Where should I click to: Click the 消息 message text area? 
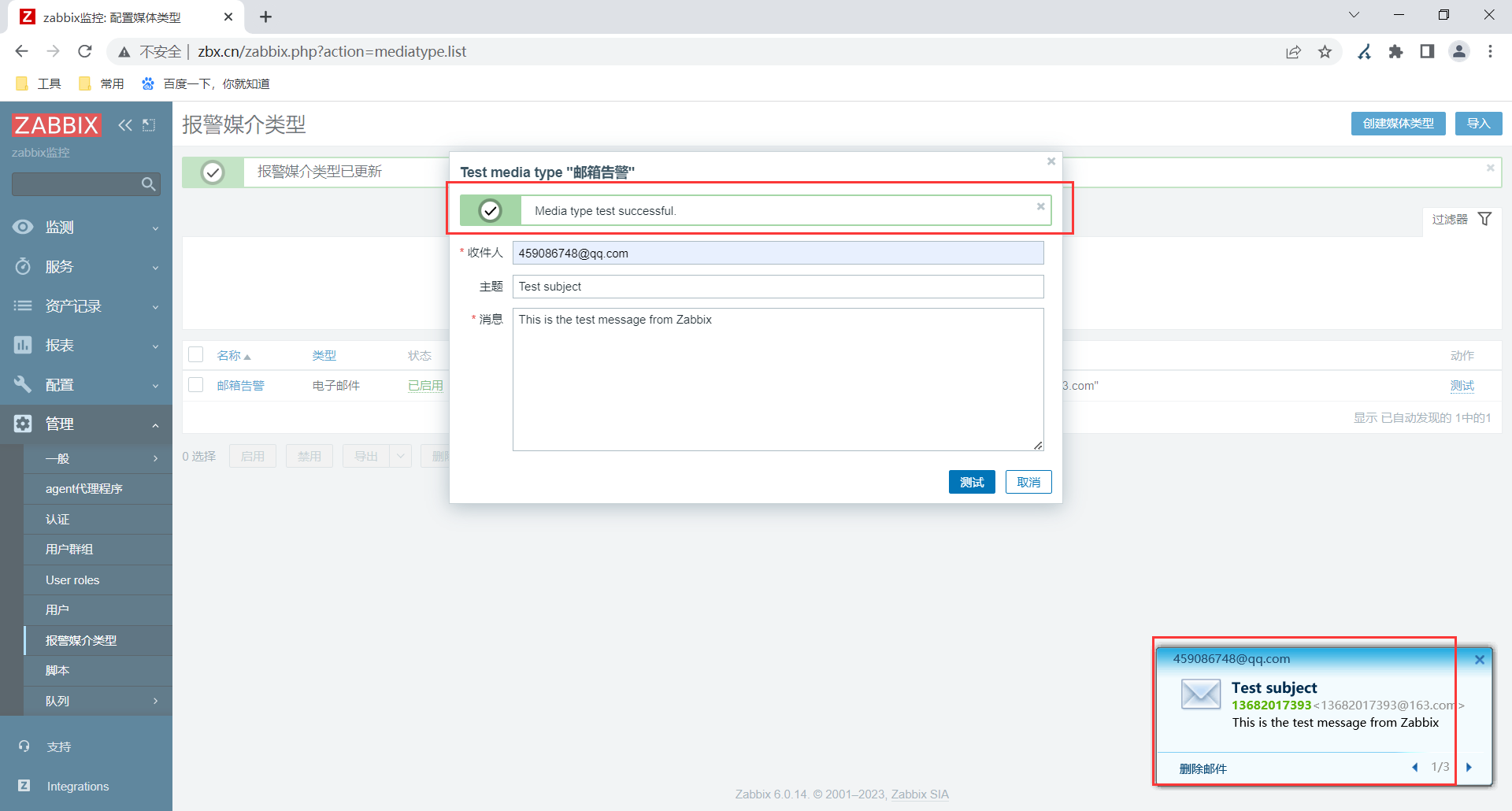[x=778, y=380]
